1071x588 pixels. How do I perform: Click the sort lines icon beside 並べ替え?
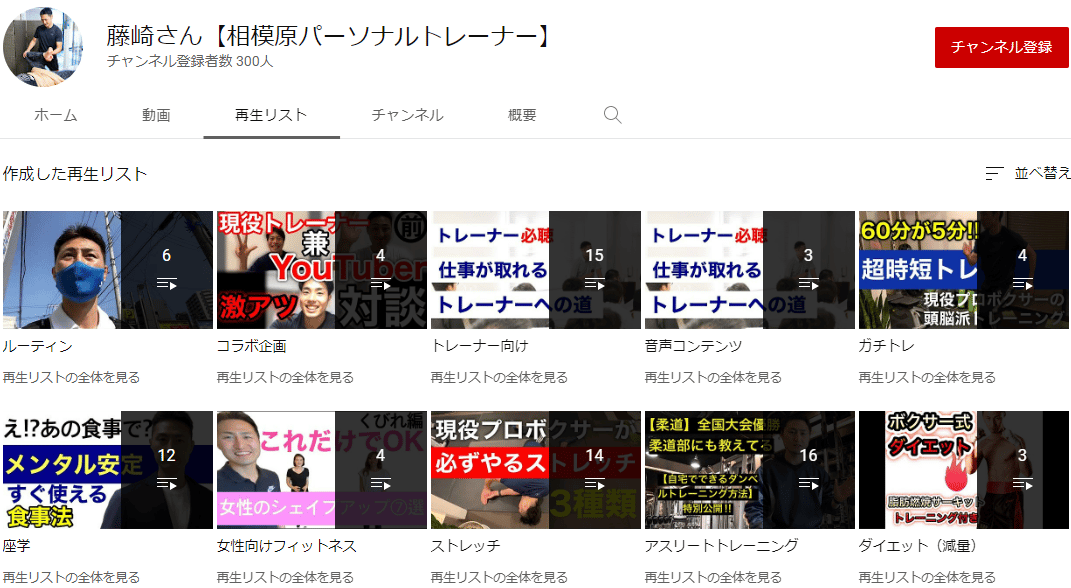994,173
